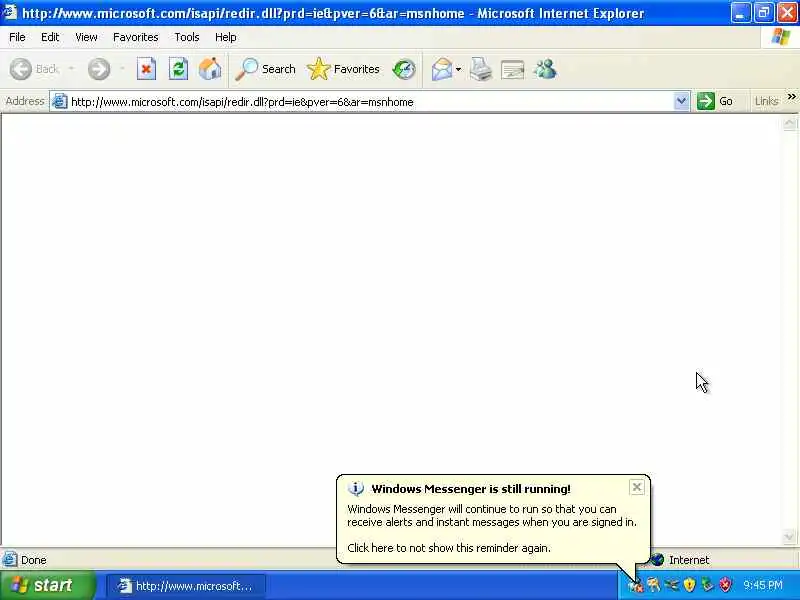
Task: Expand the Mail button dropdown arrow
Action: point(458,69)
